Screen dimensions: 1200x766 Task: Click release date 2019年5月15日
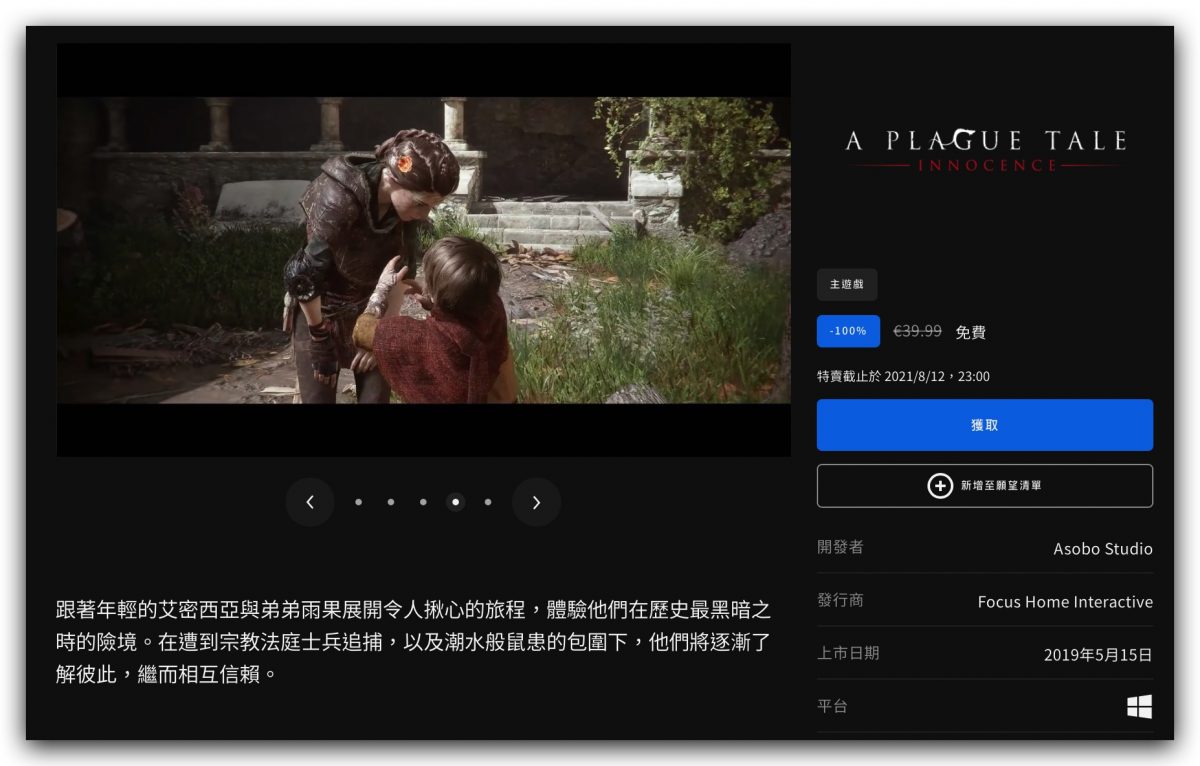point(1098,655)
